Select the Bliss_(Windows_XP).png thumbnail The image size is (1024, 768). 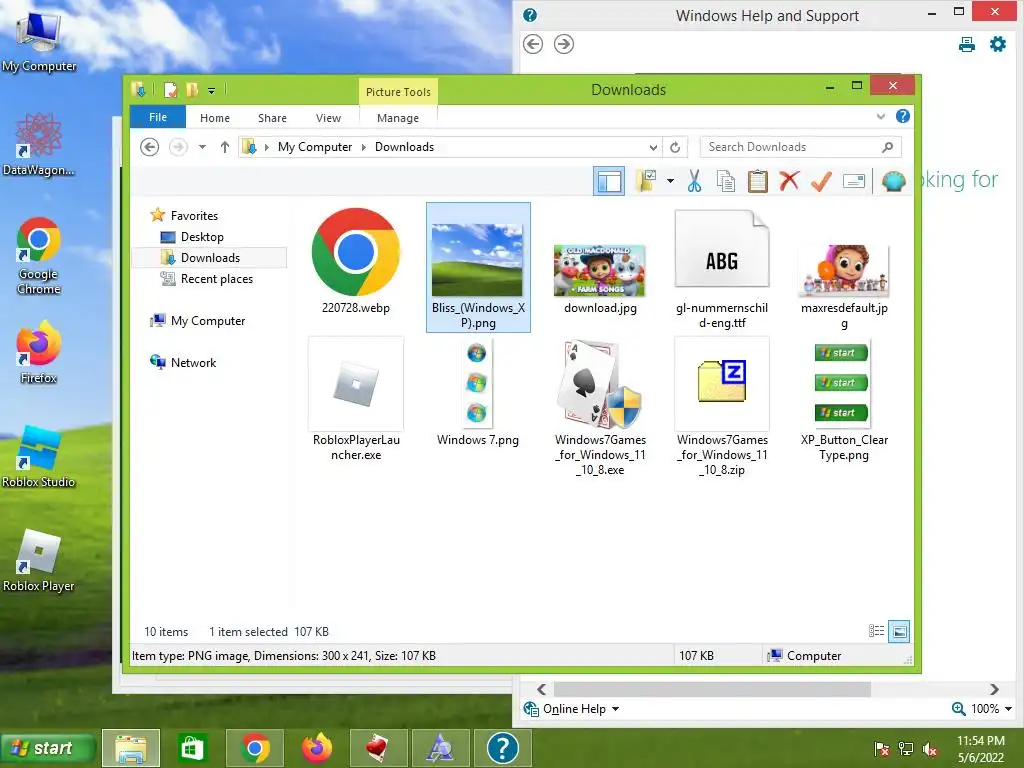coord(478,267)
